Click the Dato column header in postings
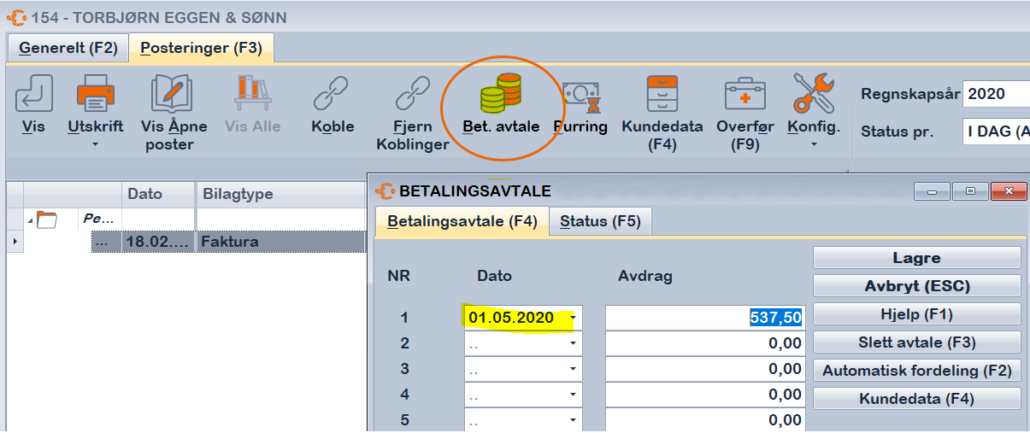Image resolution: width=1030 pixels, height=433 pixels. (158, 194)
